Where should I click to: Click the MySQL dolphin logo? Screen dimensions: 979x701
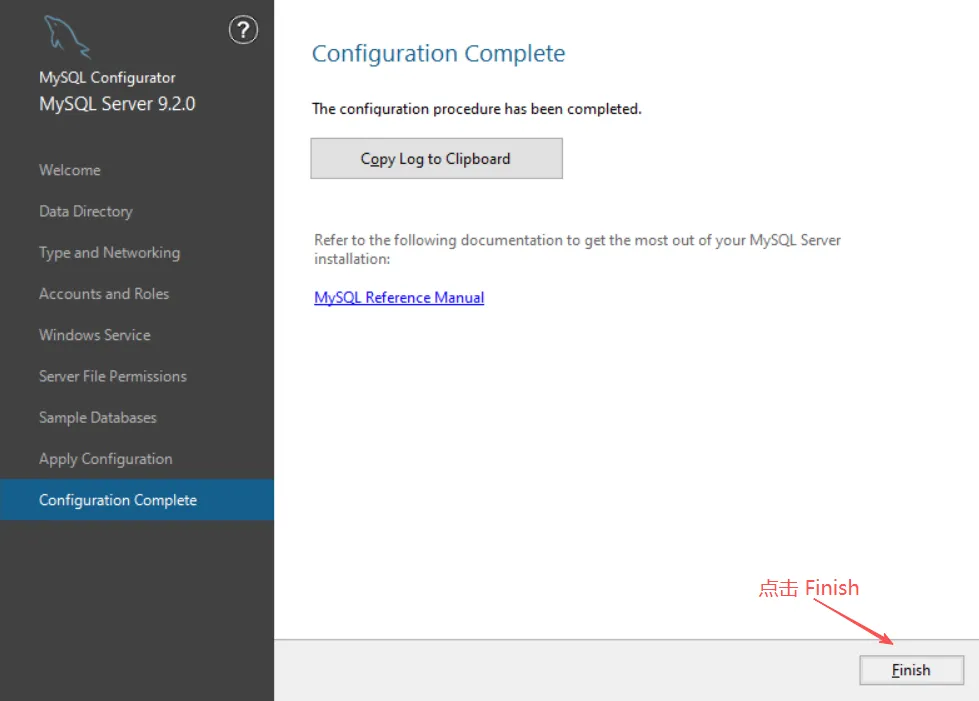[x=67, y=37]
